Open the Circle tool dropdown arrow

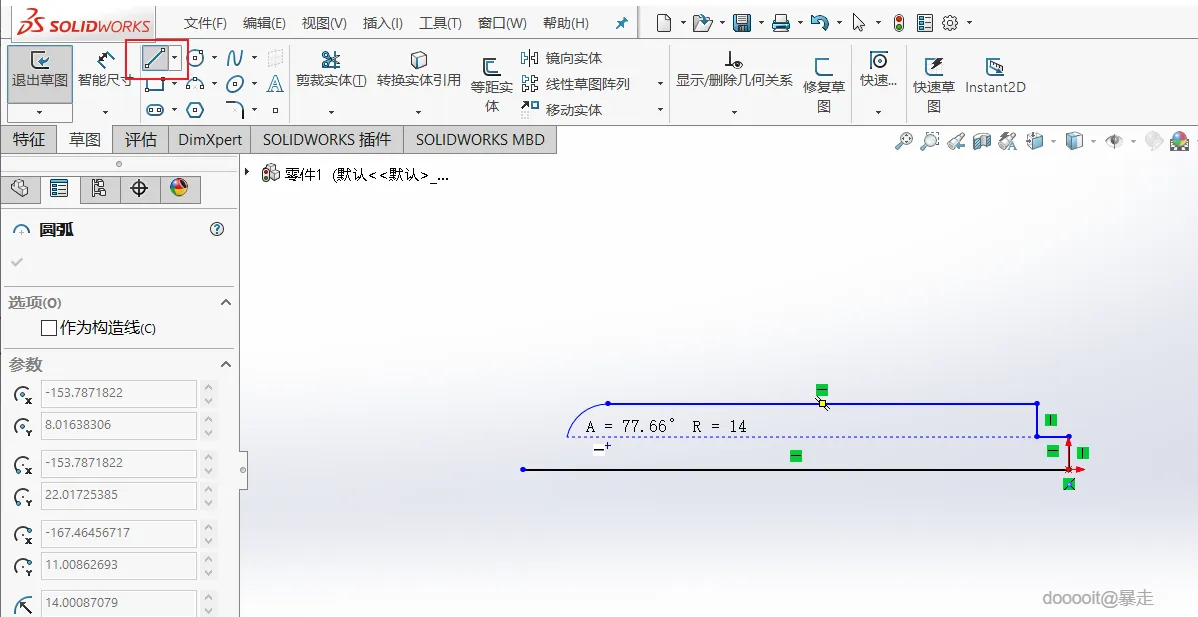(214, 58)
